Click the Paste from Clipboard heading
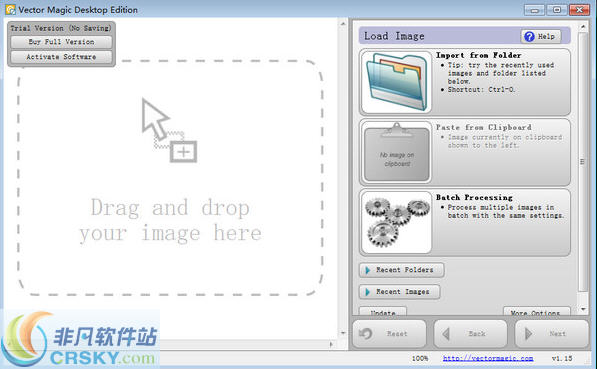Viewport: 597px width, 369px height. coord(484,127)
